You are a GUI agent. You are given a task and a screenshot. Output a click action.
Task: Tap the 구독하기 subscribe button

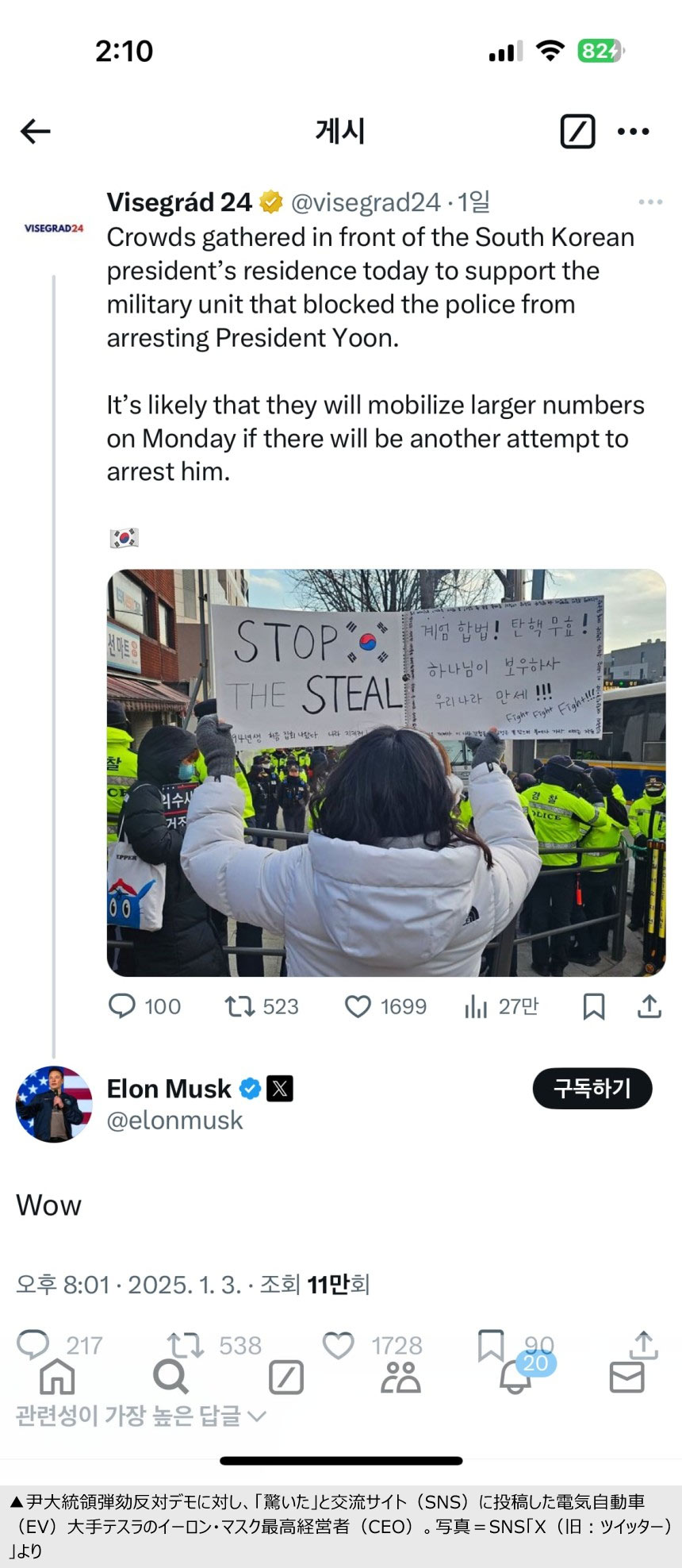(592, 1088)
